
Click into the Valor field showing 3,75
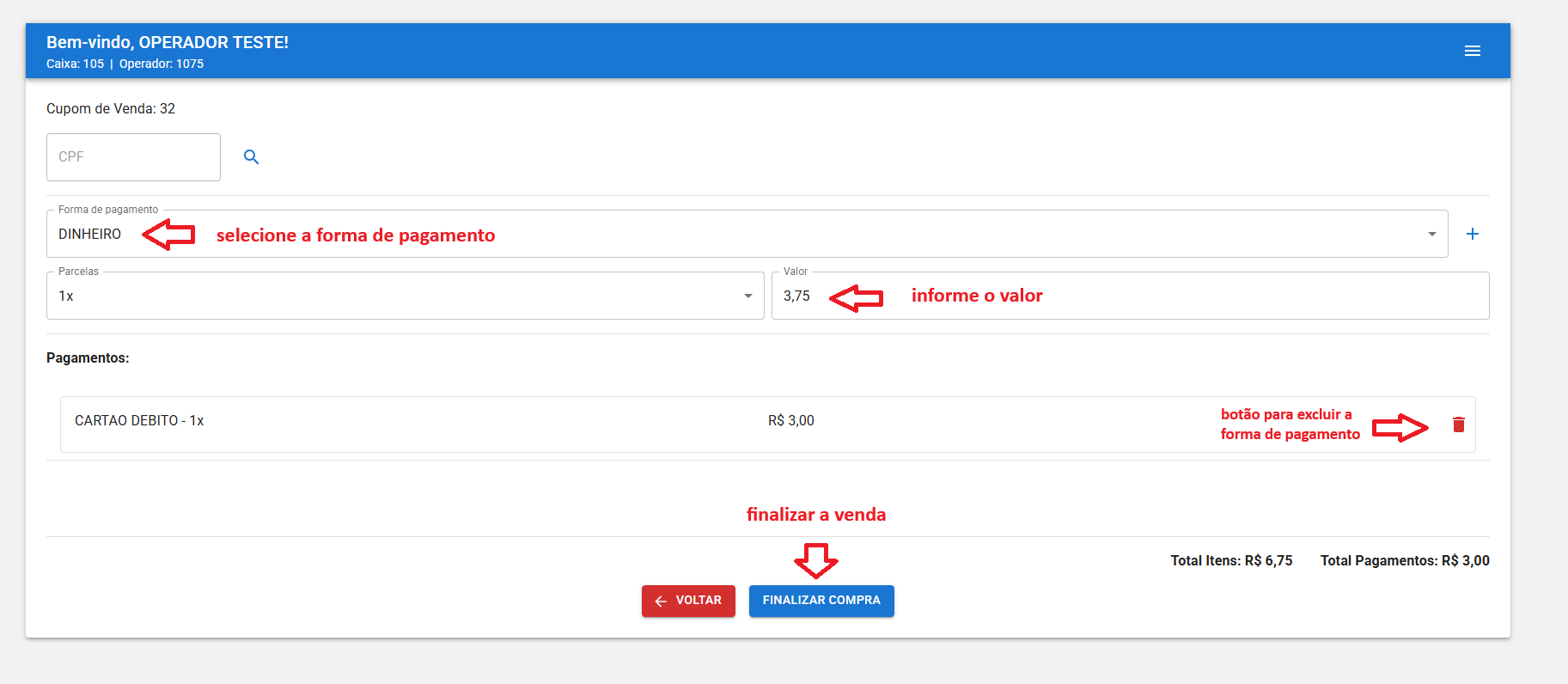[x=796, y=296]
